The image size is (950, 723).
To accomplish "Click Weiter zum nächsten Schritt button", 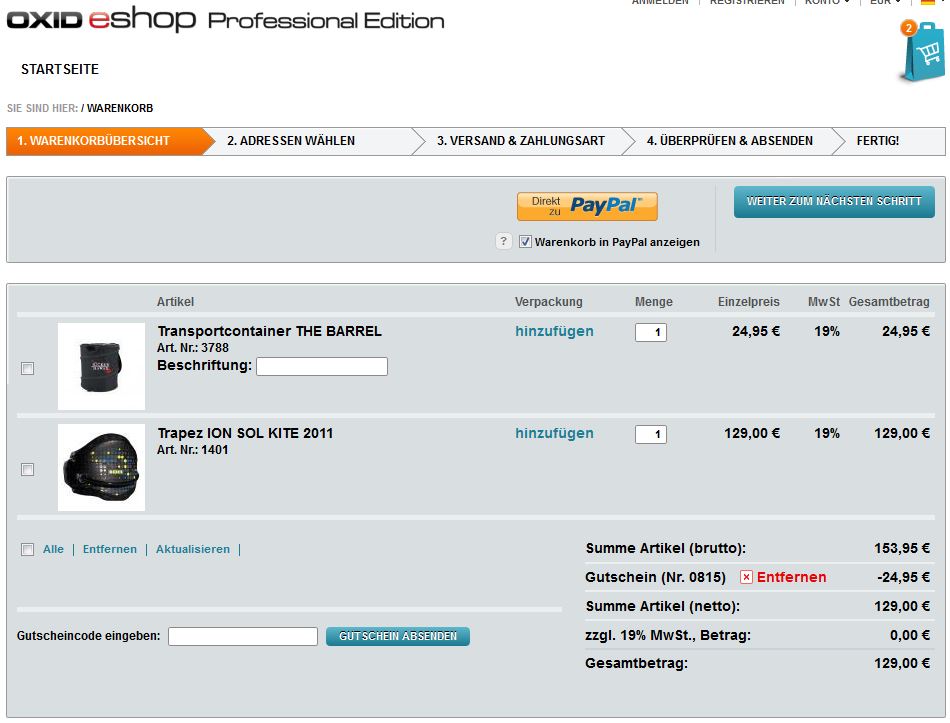I will pos(834,201).
